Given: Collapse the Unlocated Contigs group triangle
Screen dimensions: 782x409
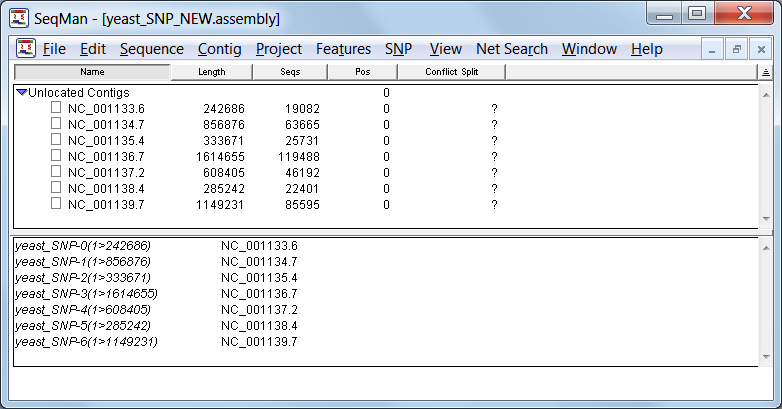Looking at the screenshot, I should click(x=21, y=92).
